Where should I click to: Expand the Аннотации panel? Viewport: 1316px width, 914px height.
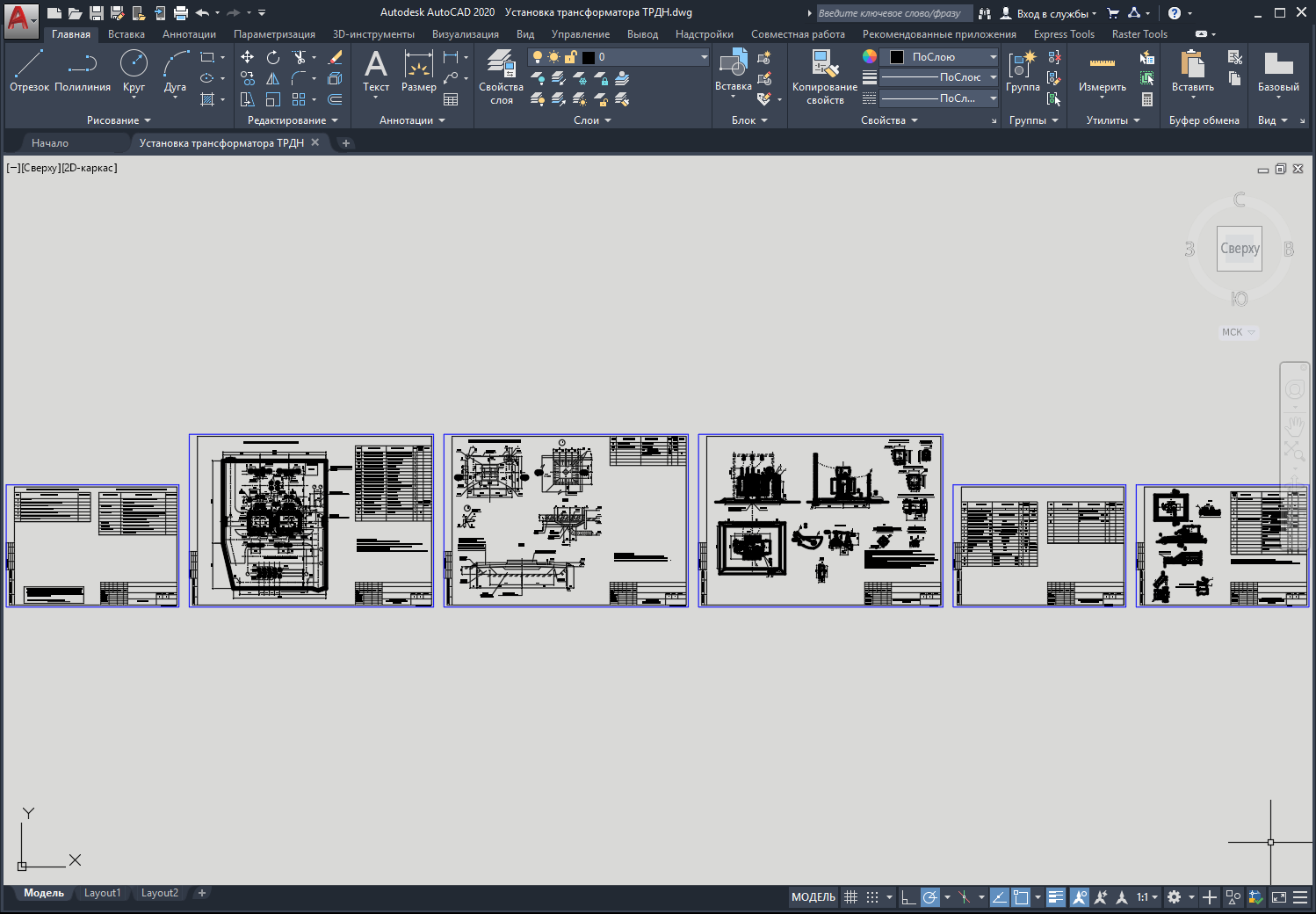pos(412,120)
